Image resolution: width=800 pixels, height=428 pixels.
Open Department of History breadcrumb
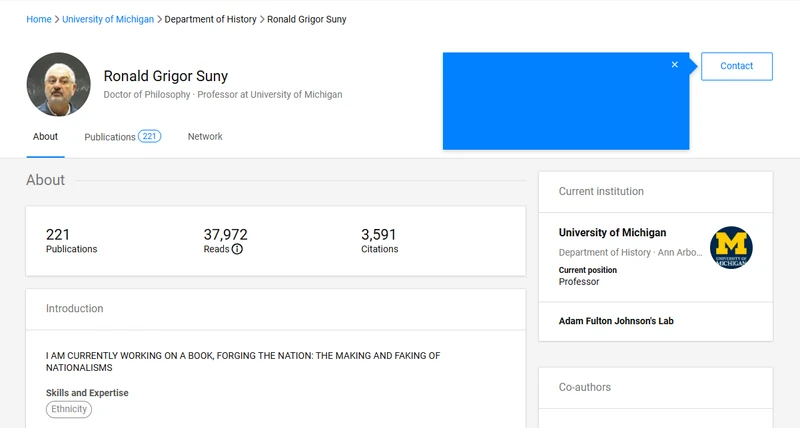[210, 19]
